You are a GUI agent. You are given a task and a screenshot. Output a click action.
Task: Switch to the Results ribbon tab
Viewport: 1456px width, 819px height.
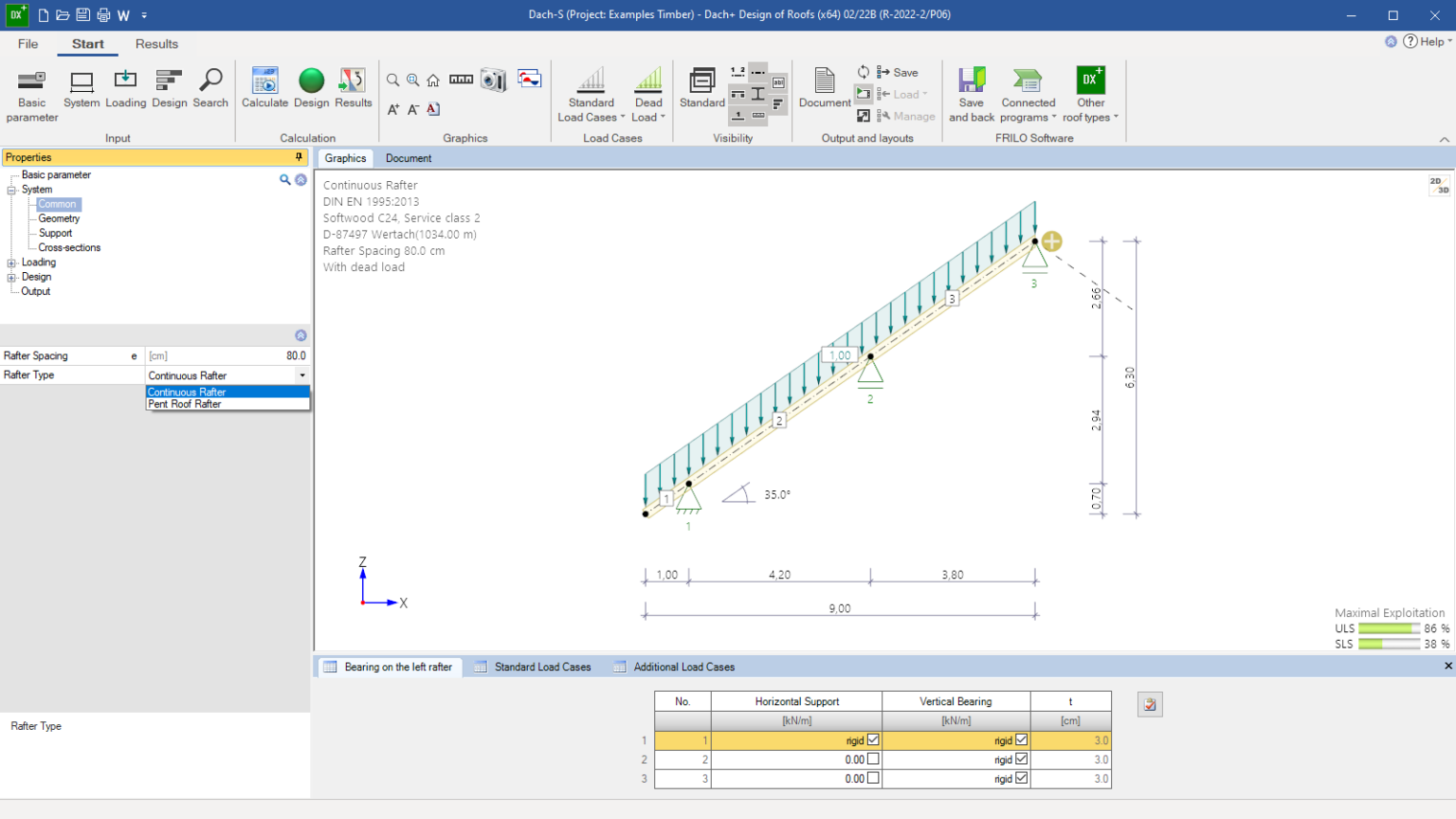156,44
